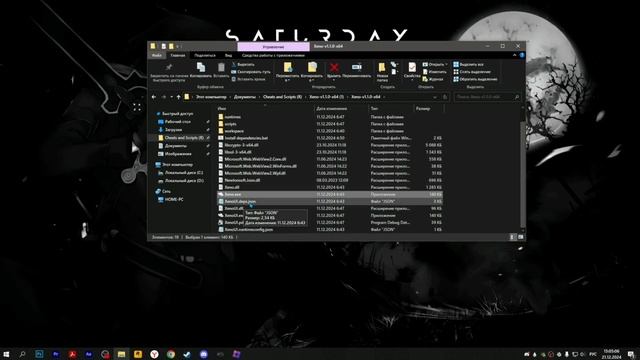This screenshot has width=640, height=360.
Task: Click Edit (Изменить) in ribbon
Action: pyautogui.click(x=435, y=72)
